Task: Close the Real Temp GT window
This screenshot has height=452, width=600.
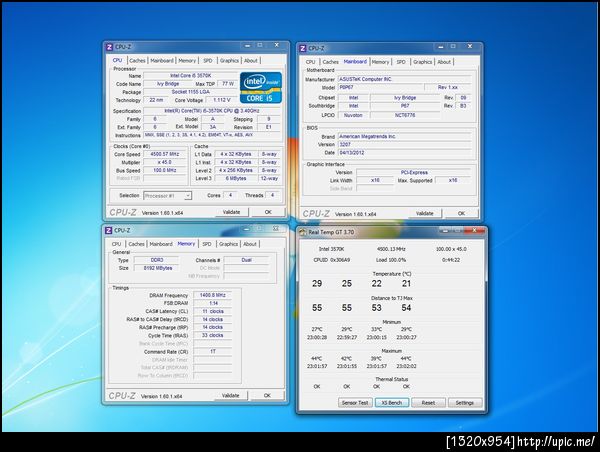Action: click(474, 230)
